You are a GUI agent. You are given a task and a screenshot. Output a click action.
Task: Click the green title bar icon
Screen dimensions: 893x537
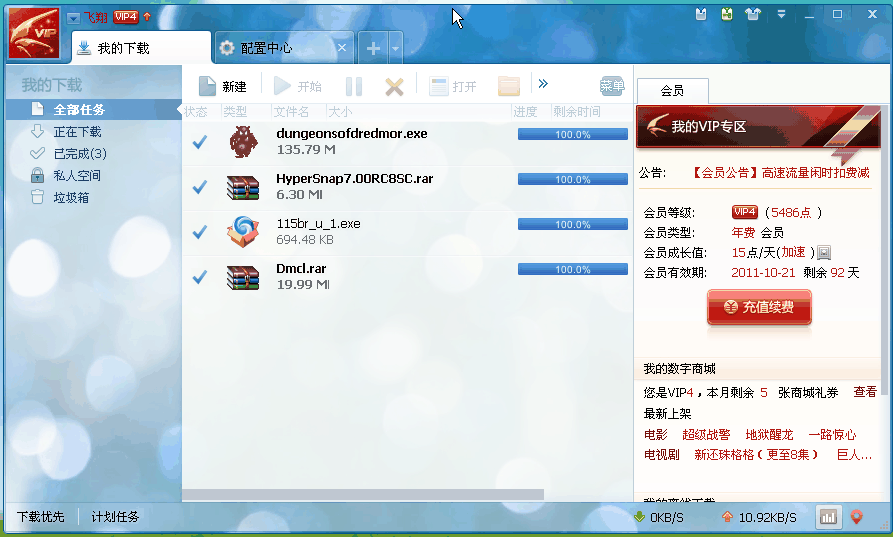pyautogui.click(x=727, y=14)
